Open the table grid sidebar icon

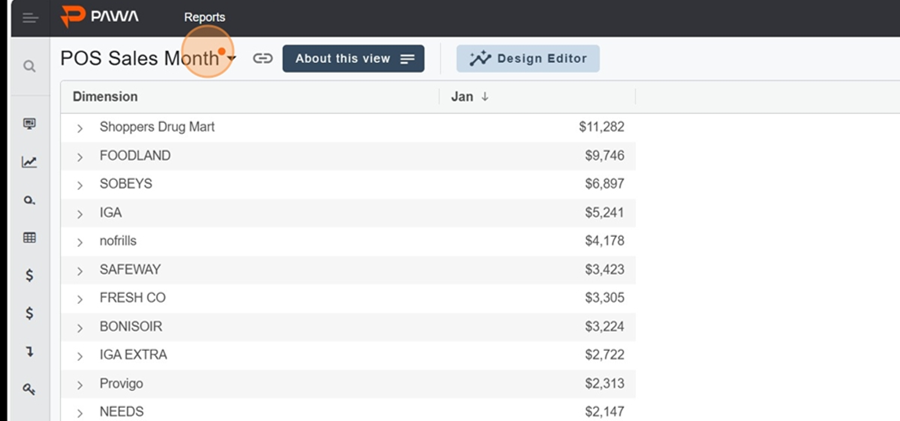pos(29,238)
